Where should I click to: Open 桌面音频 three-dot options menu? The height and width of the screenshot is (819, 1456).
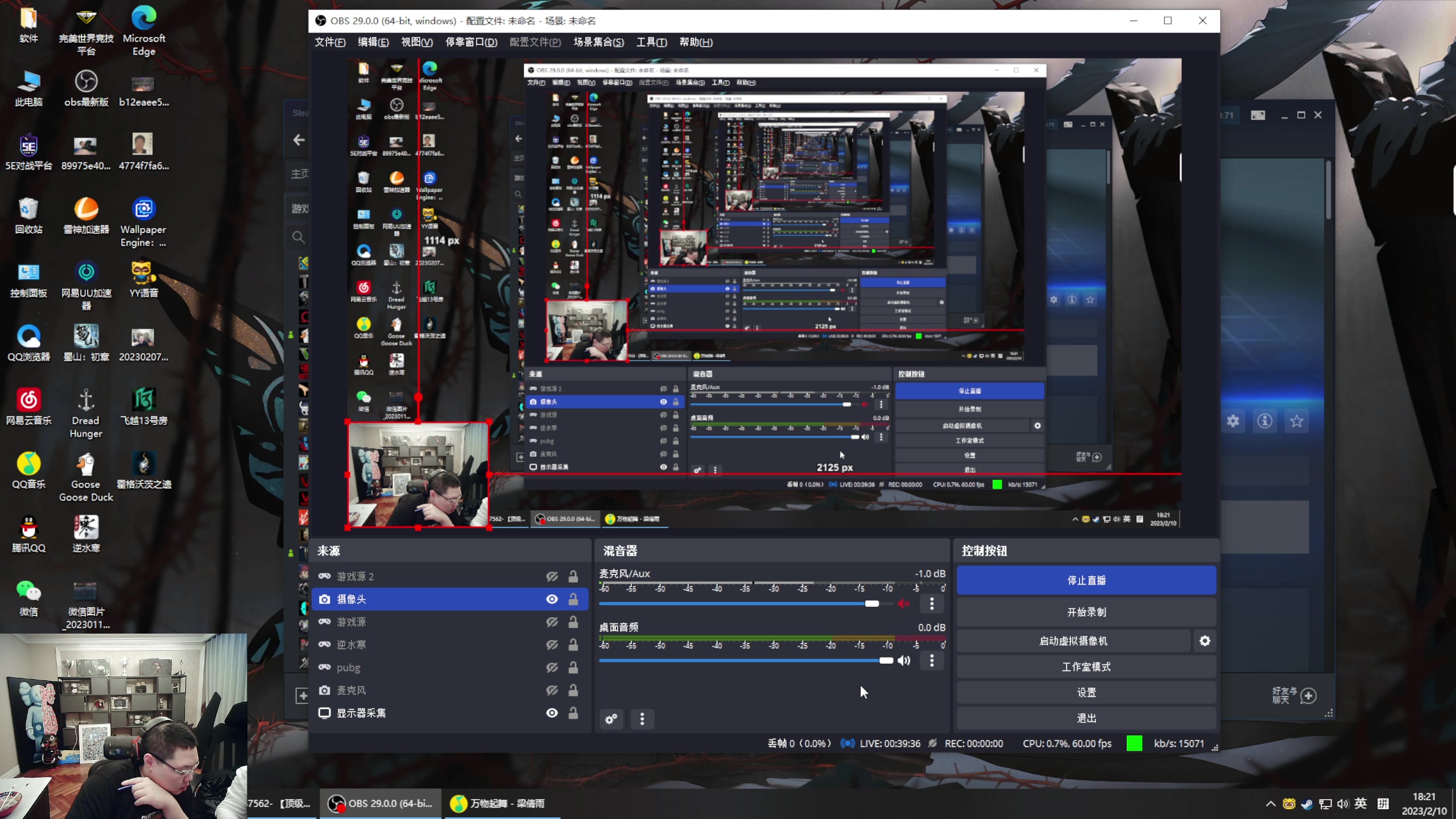click(932, 660)
